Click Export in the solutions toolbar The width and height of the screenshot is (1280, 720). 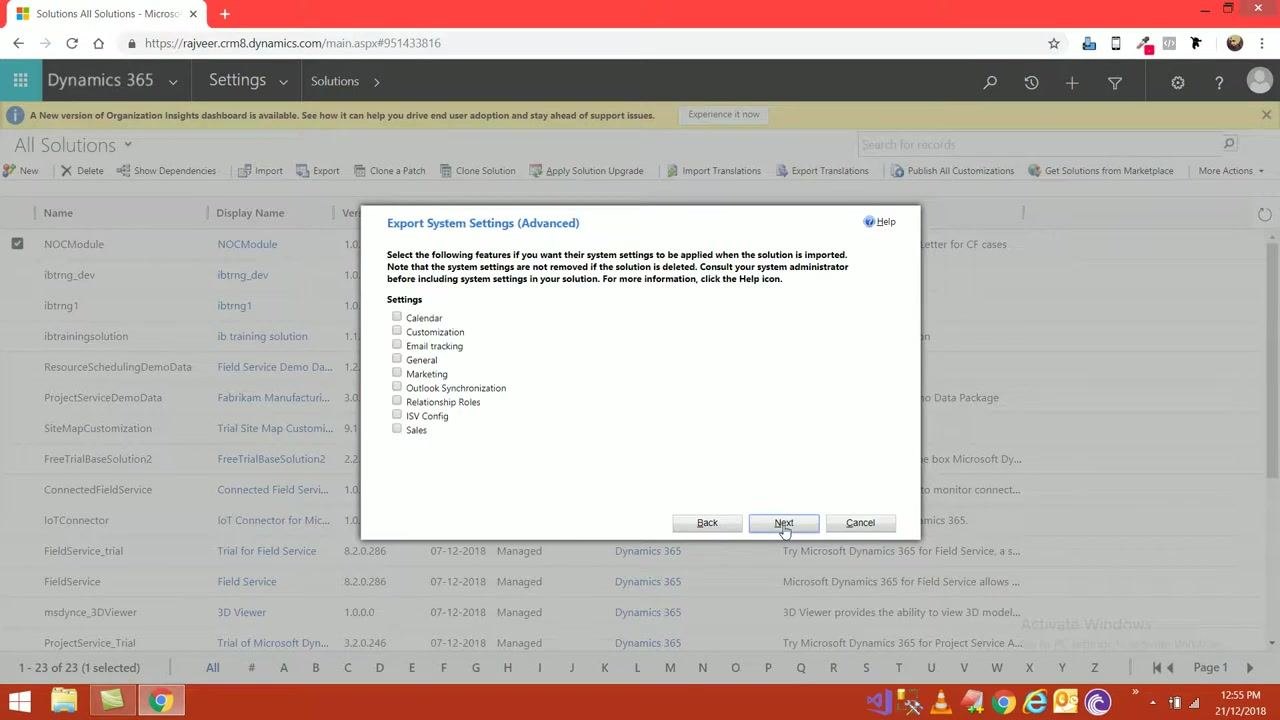tap(318, 171)
